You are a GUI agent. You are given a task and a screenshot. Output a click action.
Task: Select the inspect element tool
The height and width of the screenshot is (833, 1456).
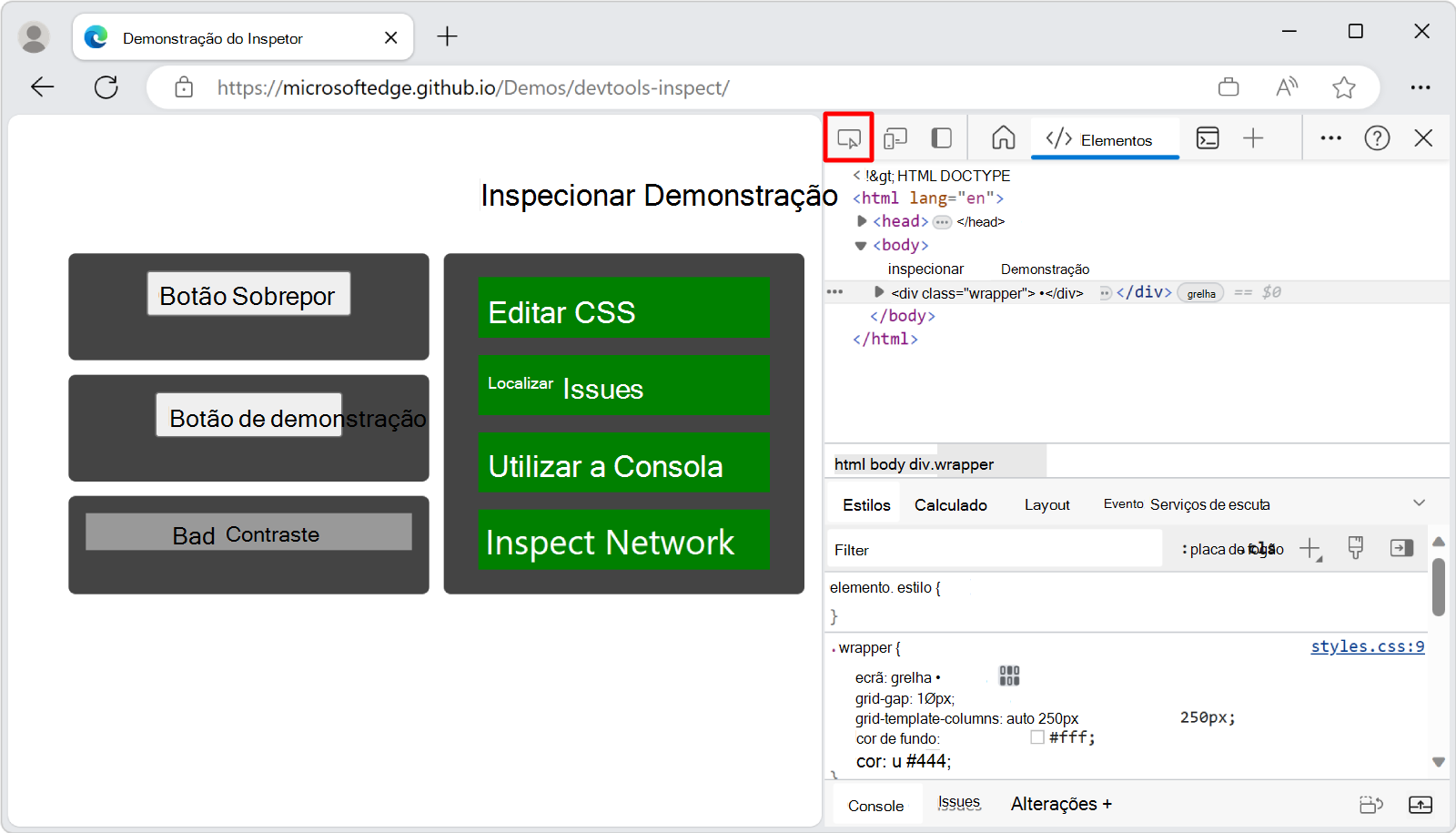tap(849, 137)
